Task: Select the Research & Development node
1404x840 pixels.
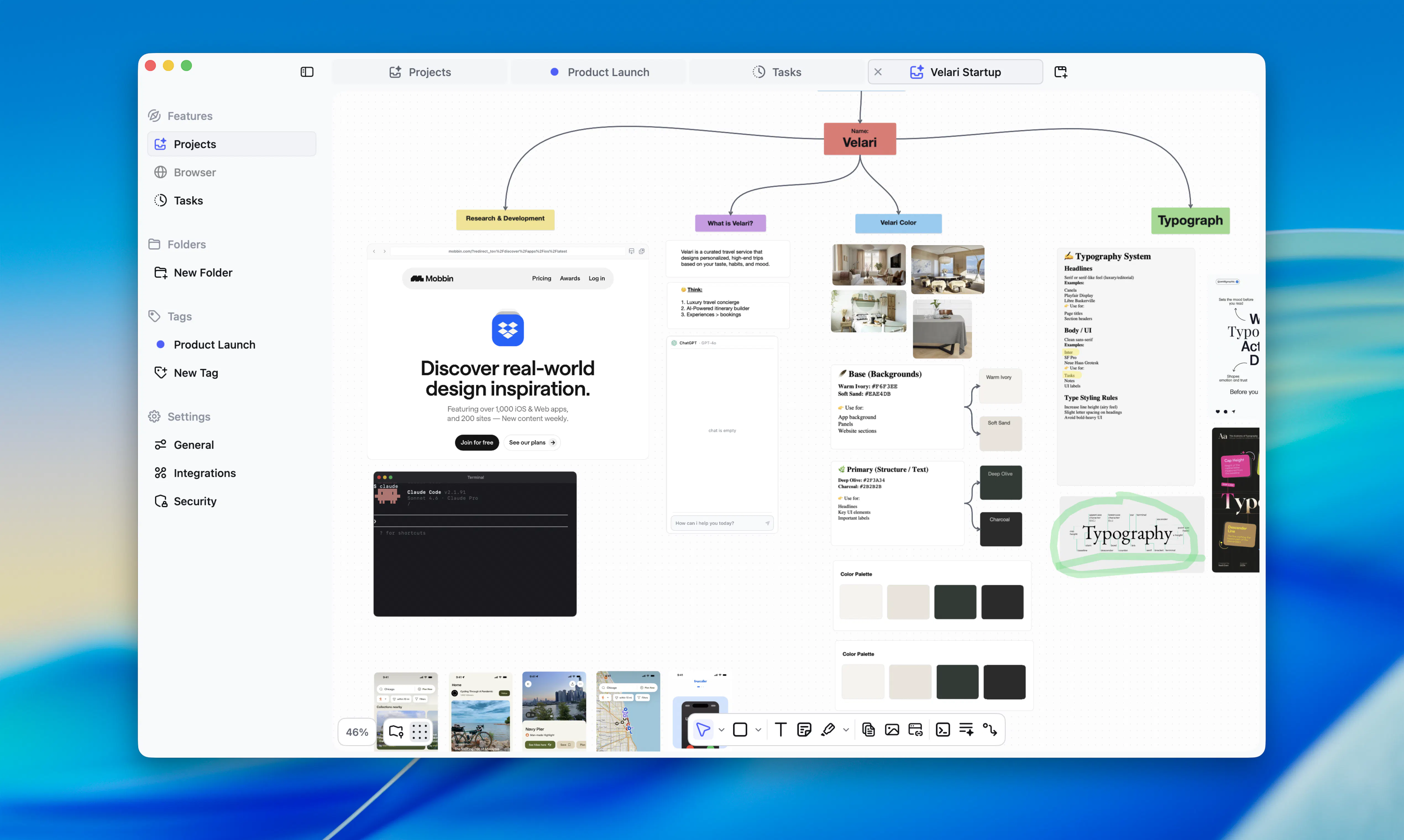Action: pos(505,219)
